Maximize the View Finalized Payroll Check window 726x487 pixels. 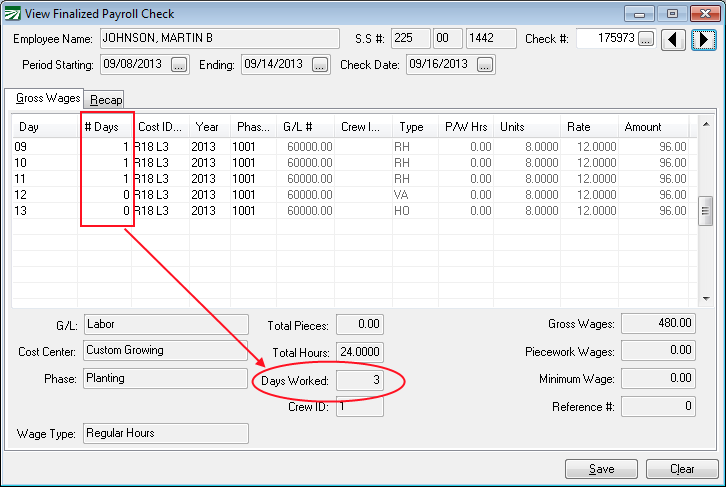(x=672, y=14)
